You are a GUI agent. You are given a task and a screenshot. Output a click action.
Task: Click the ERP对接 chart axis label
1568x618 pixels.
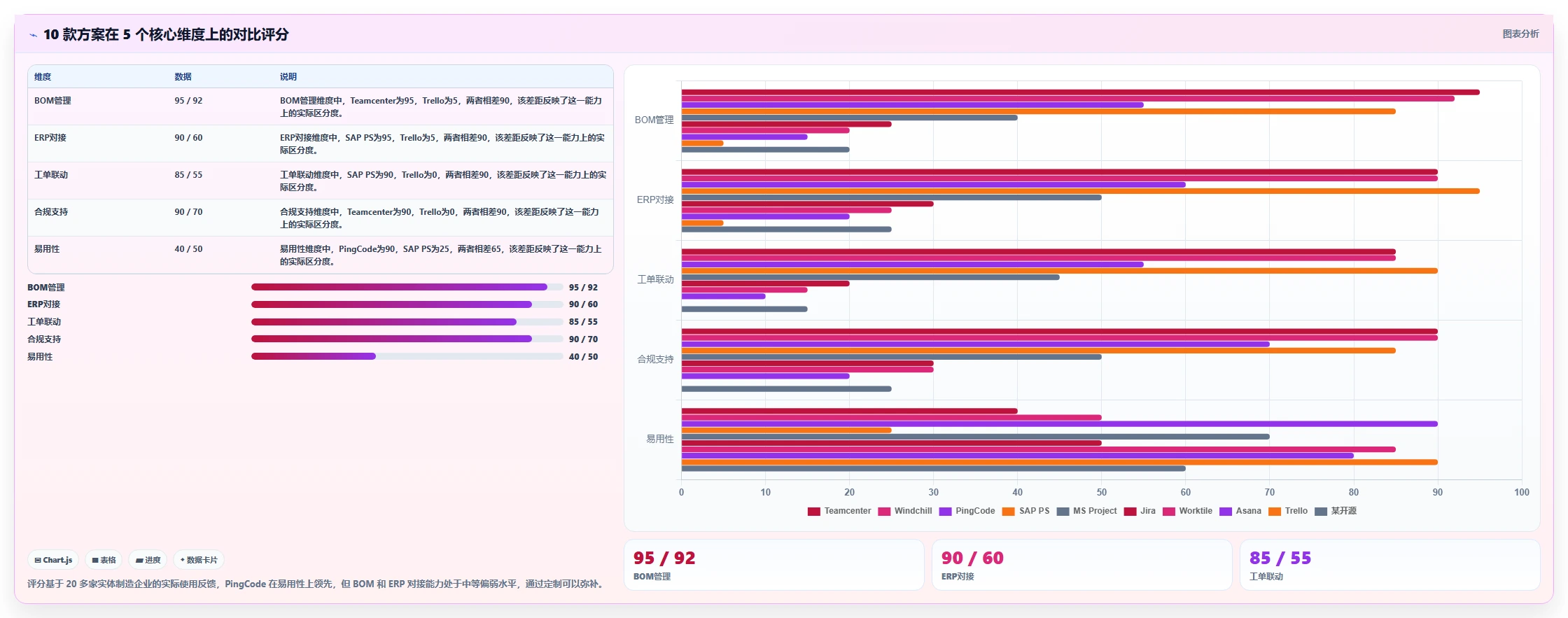click(x=655, y=200)
